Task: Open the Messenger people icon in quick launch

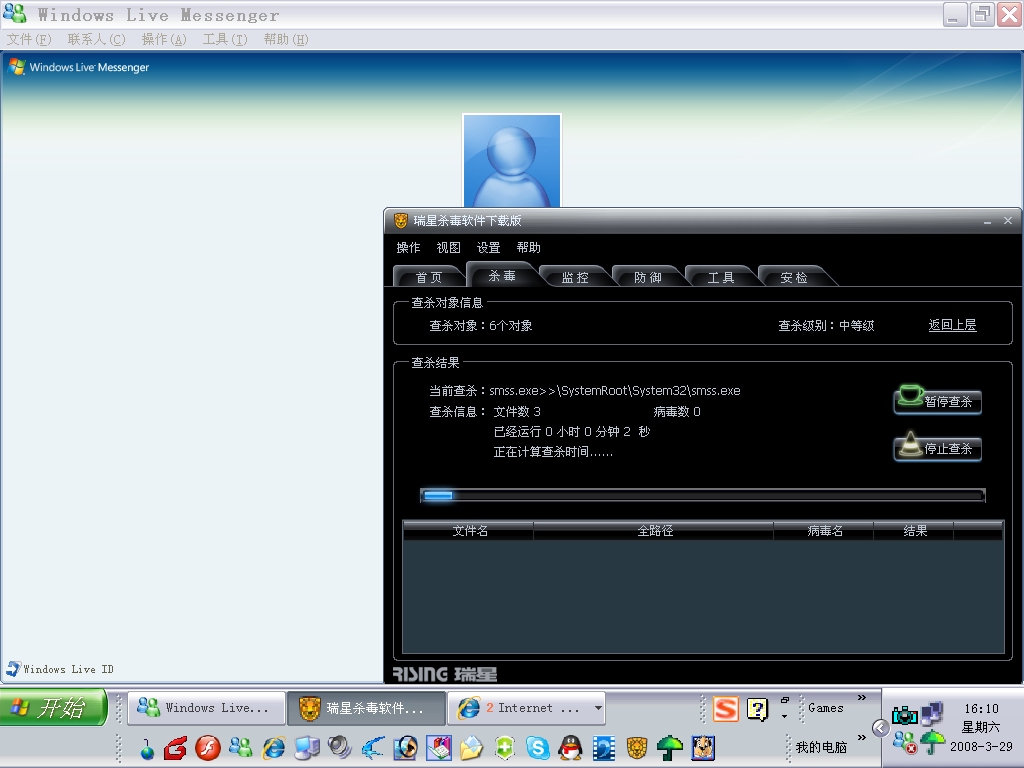Action: [241, 748]
